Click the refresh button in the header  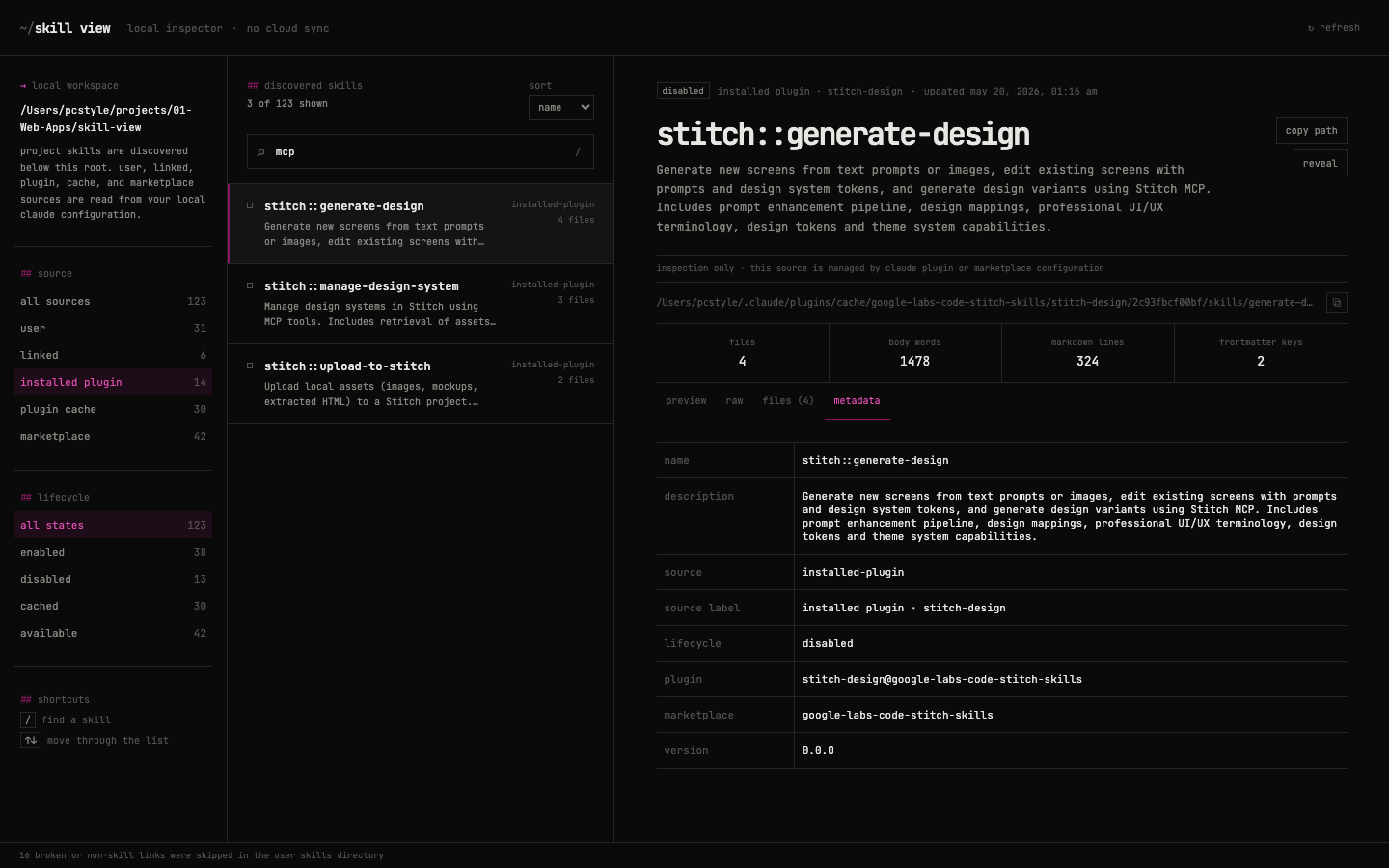1334,28
